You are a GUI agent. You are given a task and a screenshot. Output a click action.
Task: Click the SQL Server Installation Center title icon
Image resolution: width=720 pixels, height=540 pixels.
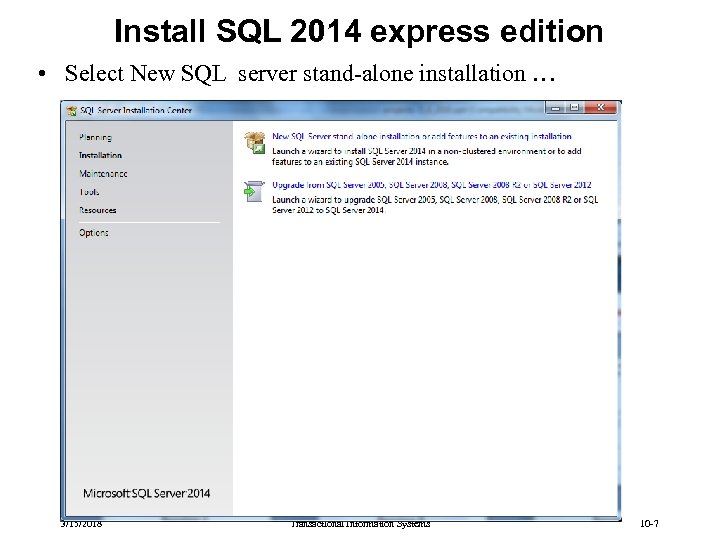(x=72, y=111)
